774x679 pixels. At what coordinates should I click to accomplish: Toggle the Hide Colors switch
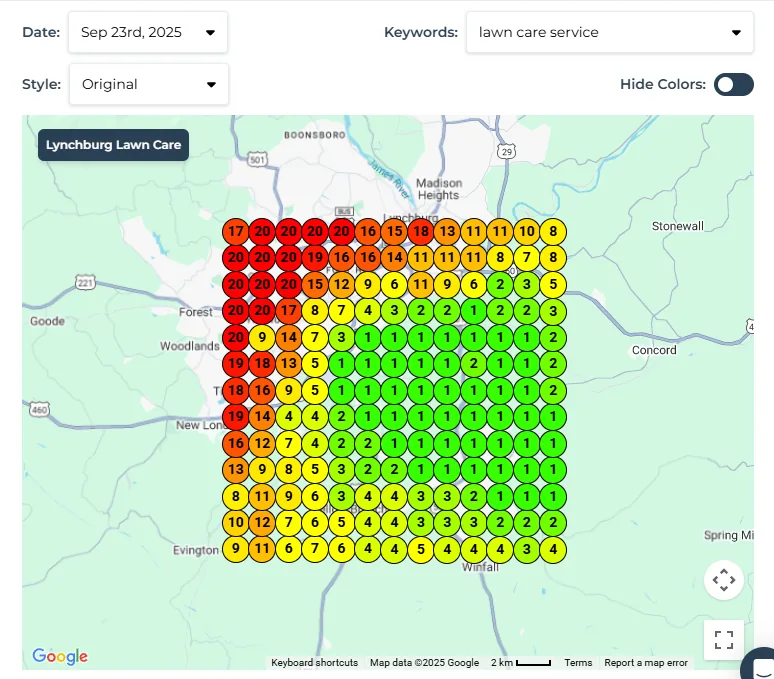[734, 84]
